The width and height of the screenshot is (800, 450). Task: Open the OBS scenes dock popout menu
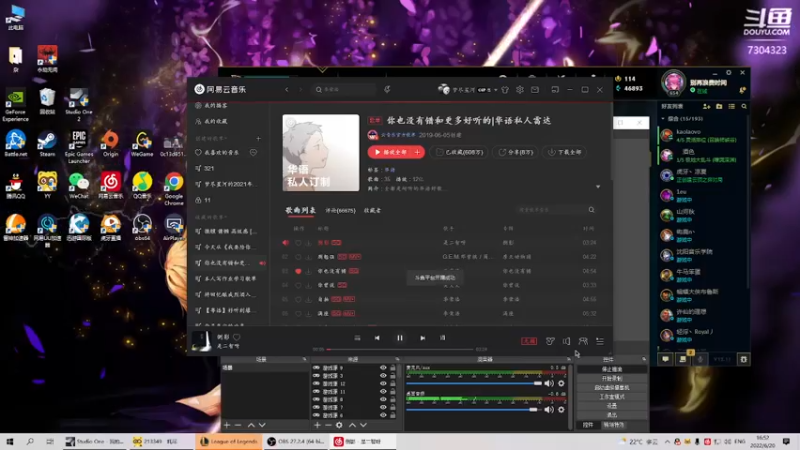click(305, 359)
